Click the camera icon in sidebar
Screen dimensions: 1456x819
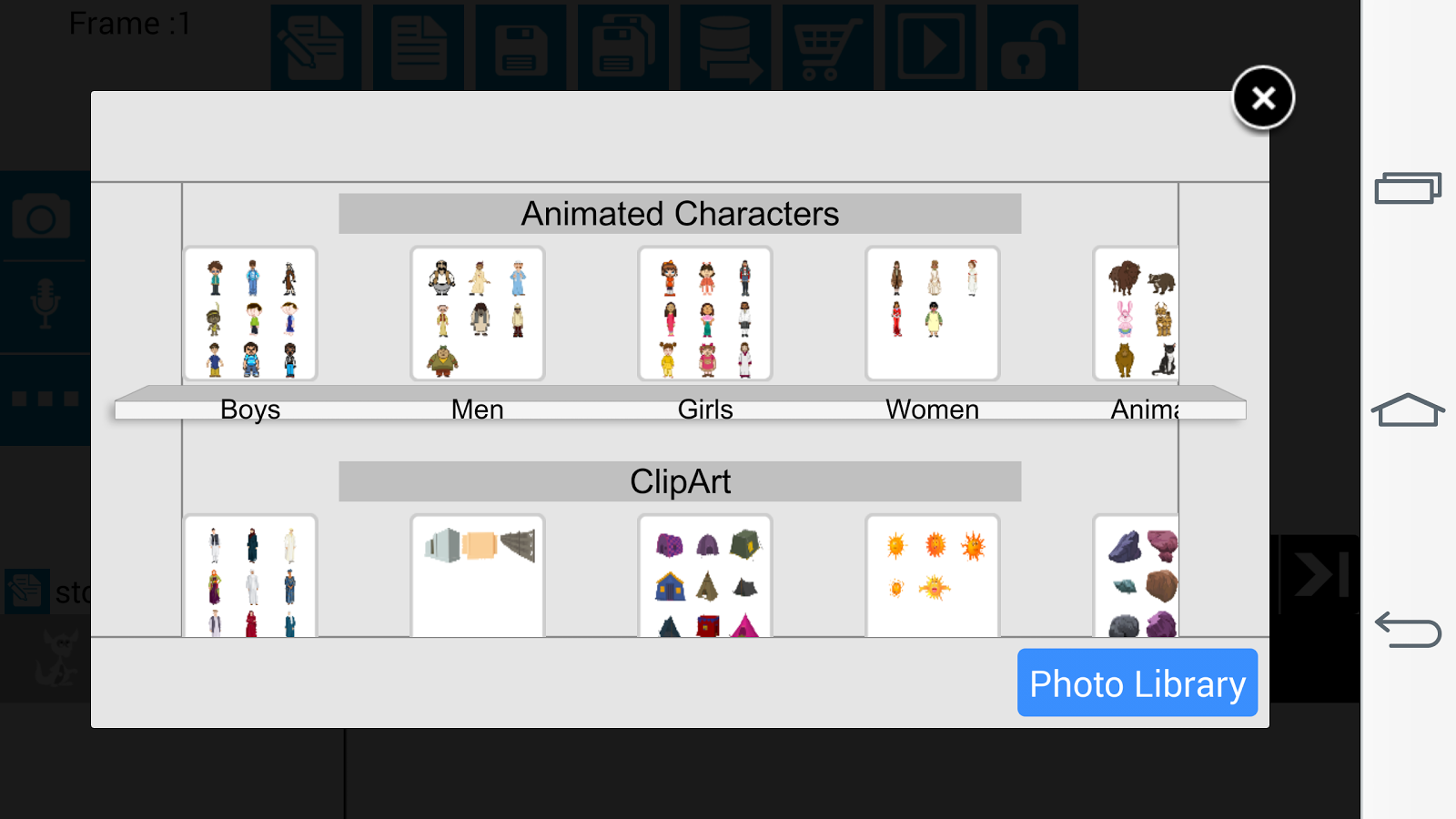(x=41, y=217)
